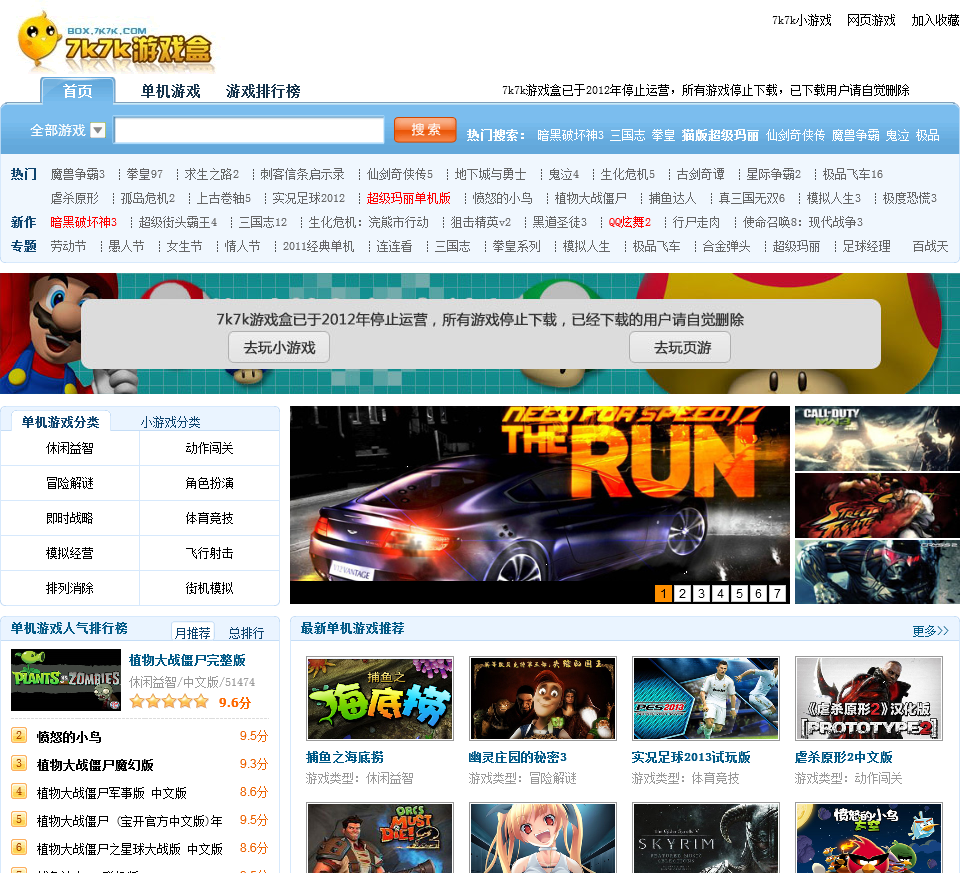Switch to the 首页 tab
Image resolution: width=960 pixels, height=873 pixels.
pos(78,91)
